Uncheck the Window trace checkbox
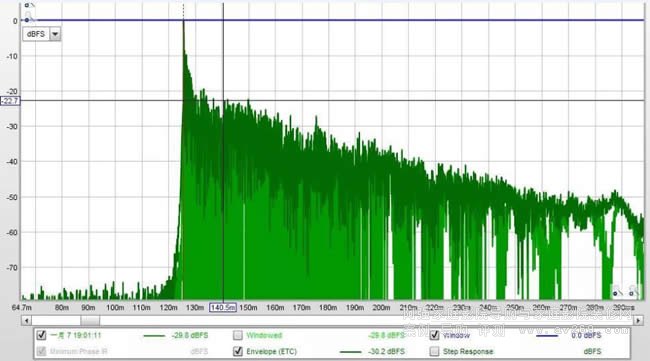 (434, 335)
